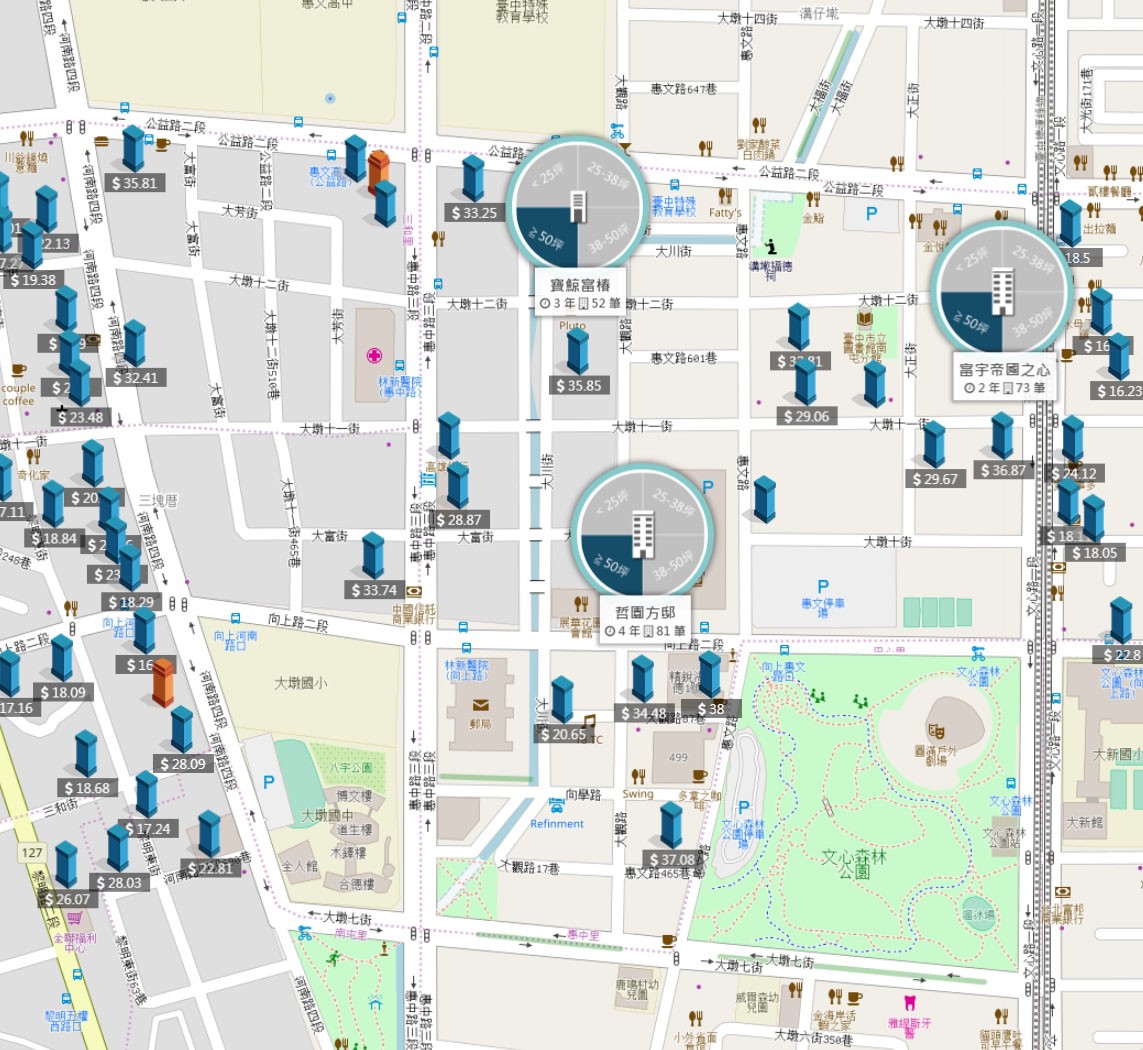Image resolution: width=1143 pixels, height=1050 pixels.
Task: Click the $18.84 price tag
Action: coord(54,539)
